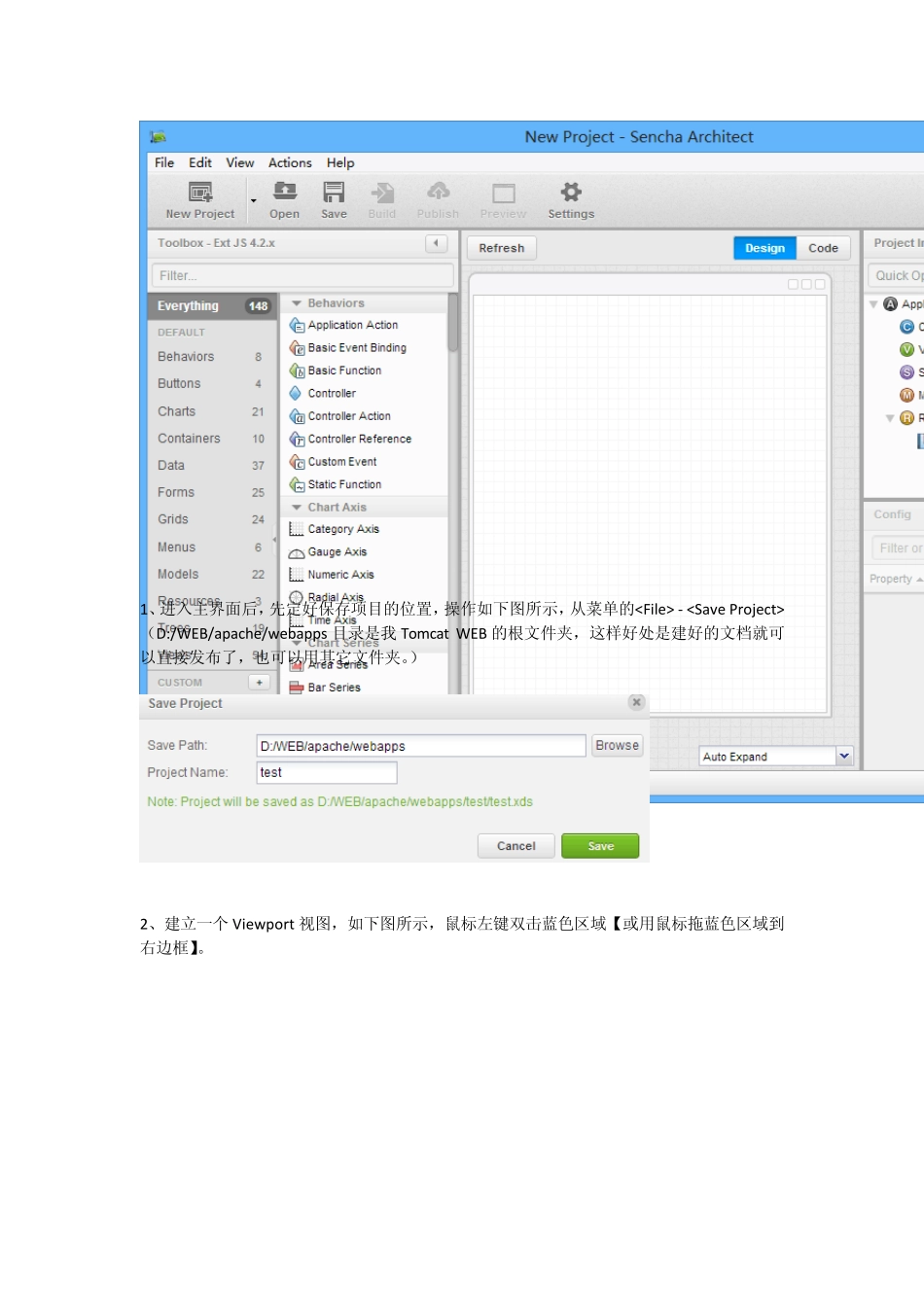Click the Save Path input field
This screenshot has height=1307, width=924.
click(x=421, y=746)
